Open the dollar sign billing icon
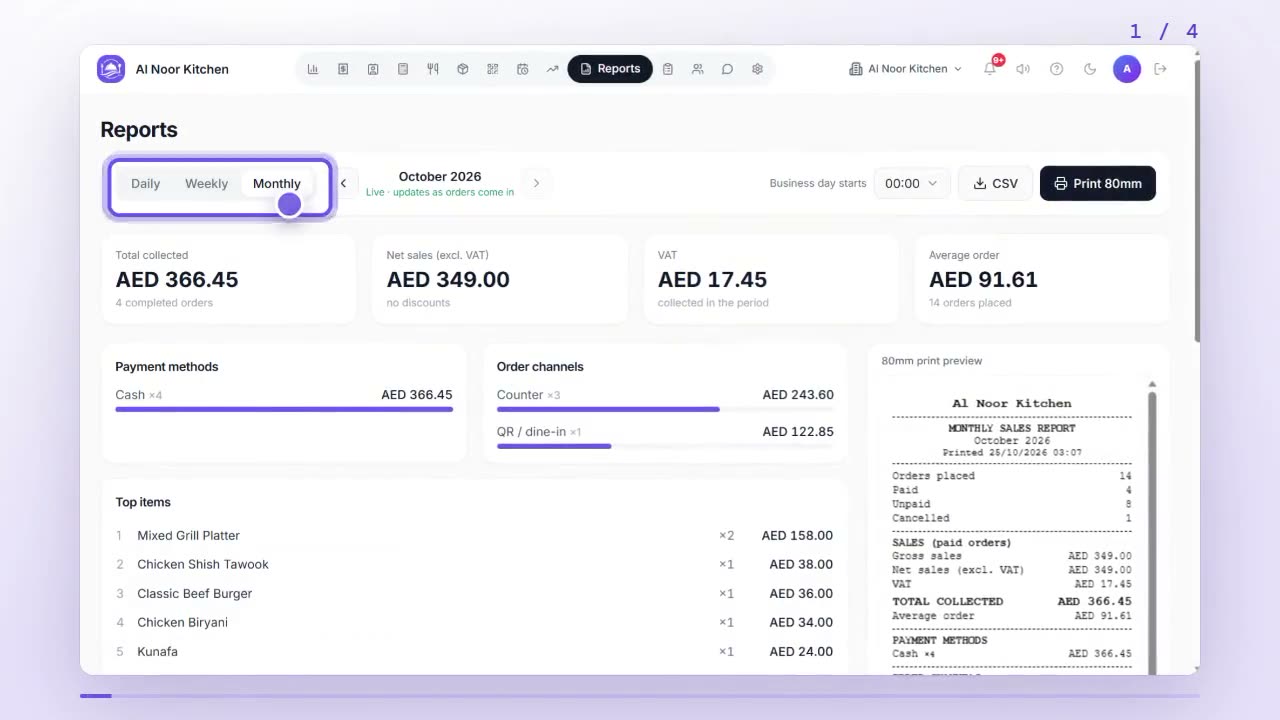Viewport: 1280px width, 720px height. click(x=343, y=69)
